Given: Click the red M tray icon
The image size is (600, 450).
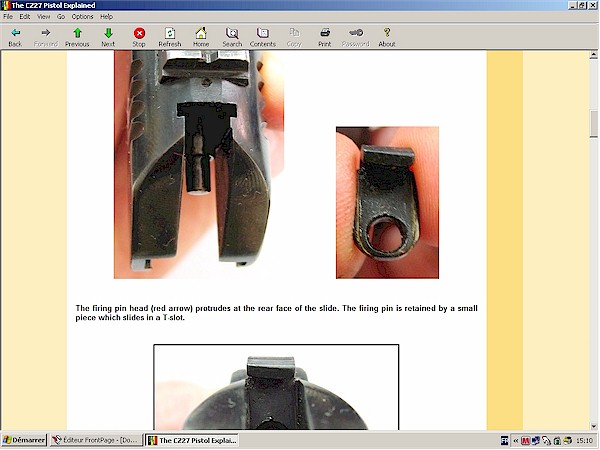Looking at the screenshot, I should point(525,441).
